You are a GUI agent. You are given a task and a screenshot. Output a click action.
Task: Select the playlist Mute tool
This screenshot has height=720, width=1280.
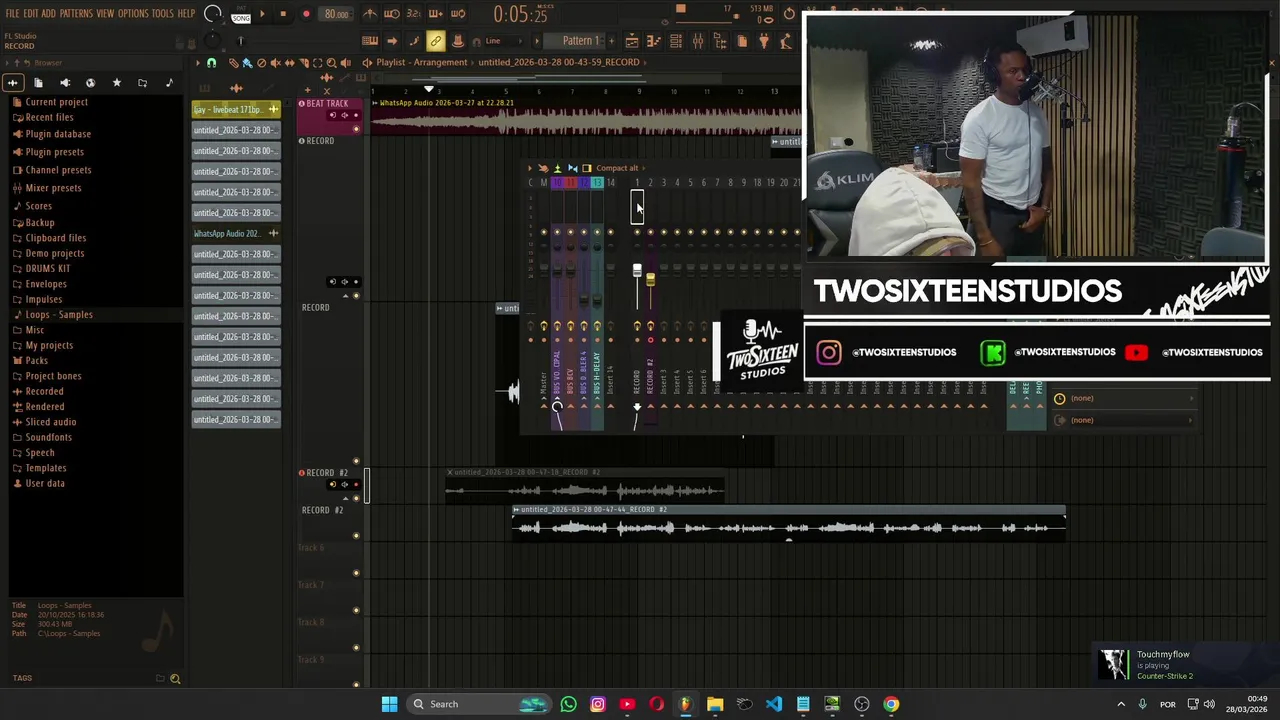click(275, 63)
